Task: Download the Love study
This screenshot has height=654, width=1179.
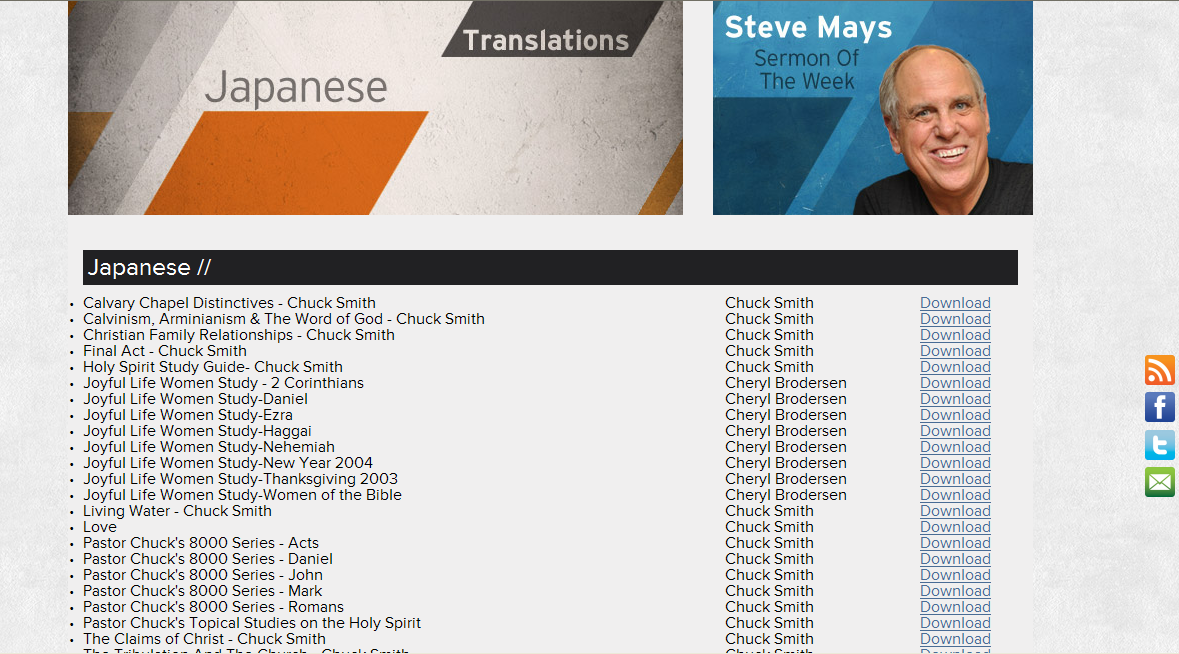Action: 955,527
